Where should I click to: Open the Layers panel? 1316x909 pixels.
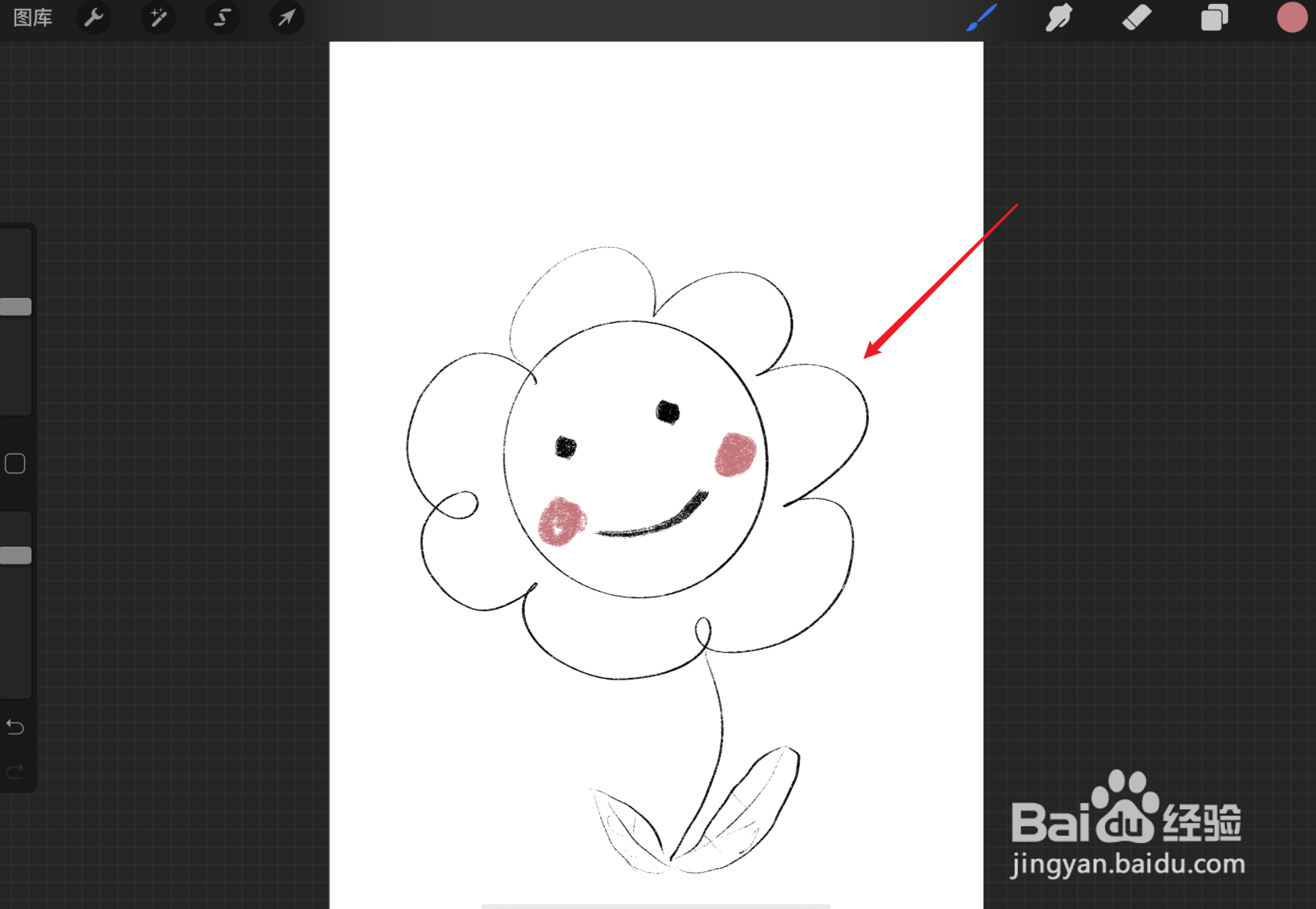coord(1214,18)
